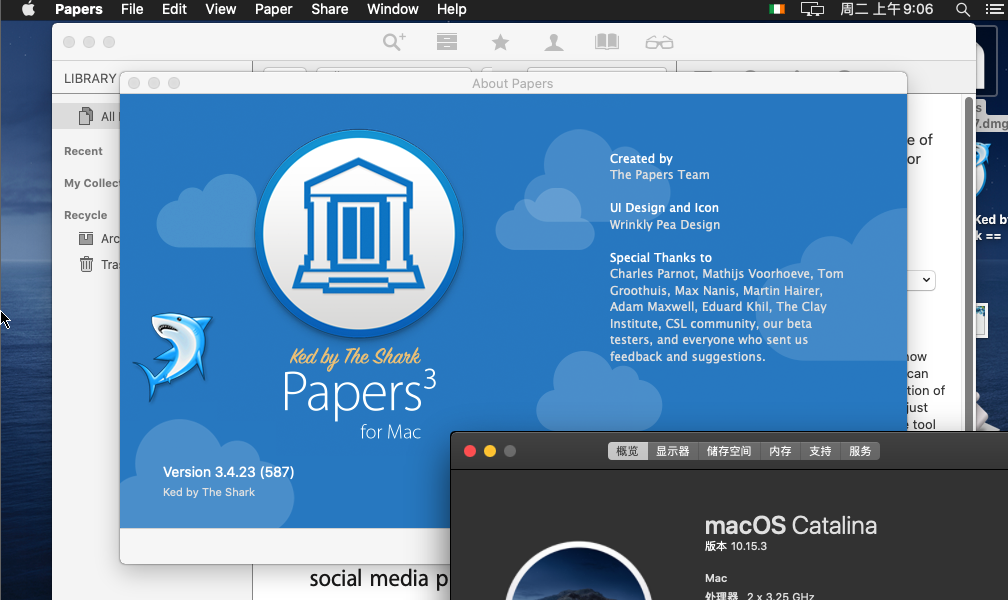
Task: Select the flag input source icon
Action: coord(777,10)
